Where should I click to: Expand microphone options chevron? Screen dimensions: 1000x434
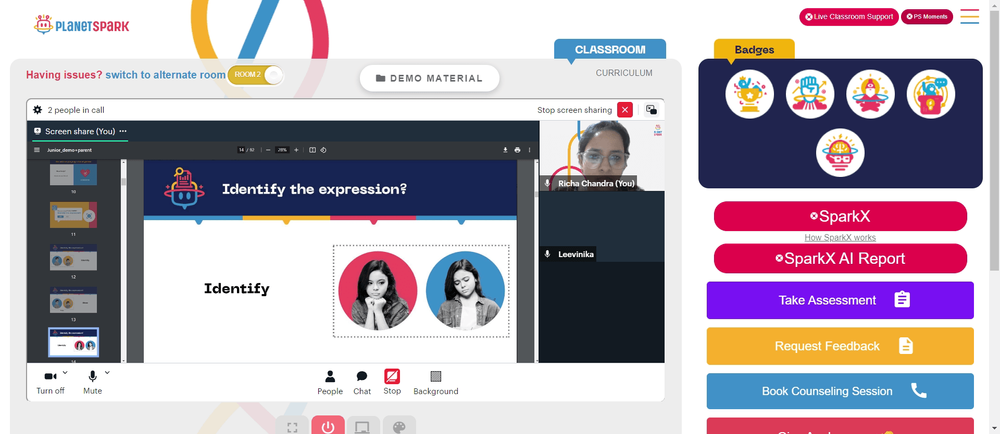coord(107,372)
